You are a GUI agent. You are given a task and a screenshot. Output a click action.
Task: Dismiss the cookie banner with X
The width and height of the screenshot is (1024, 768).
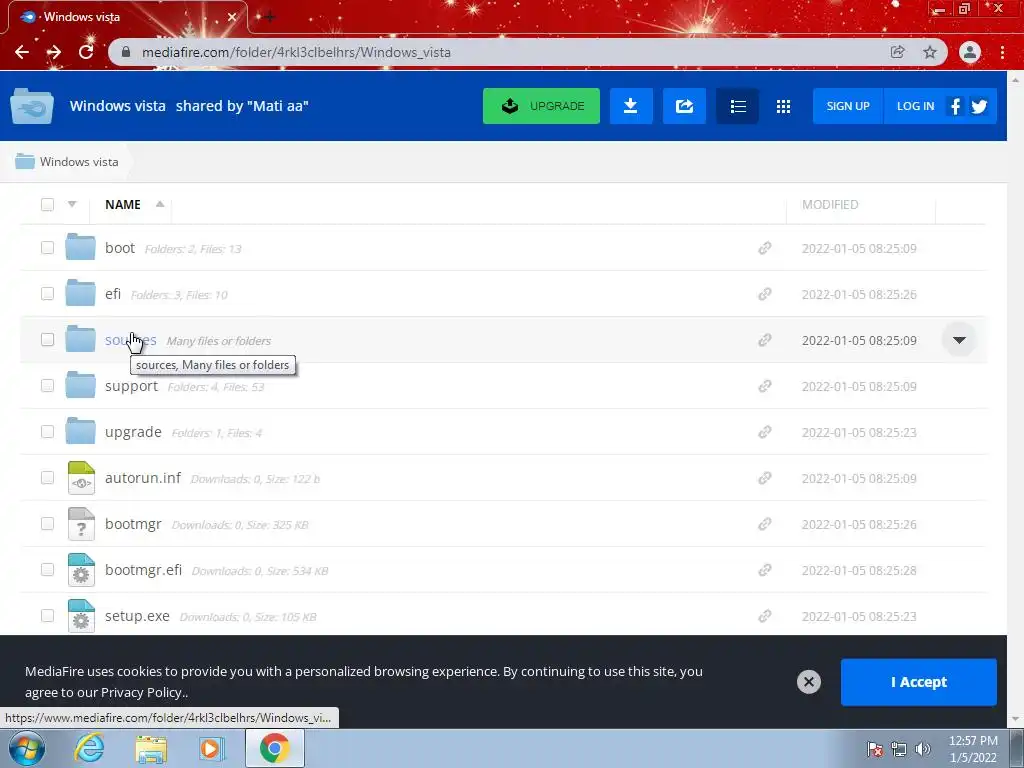click(x=808, y=682)
